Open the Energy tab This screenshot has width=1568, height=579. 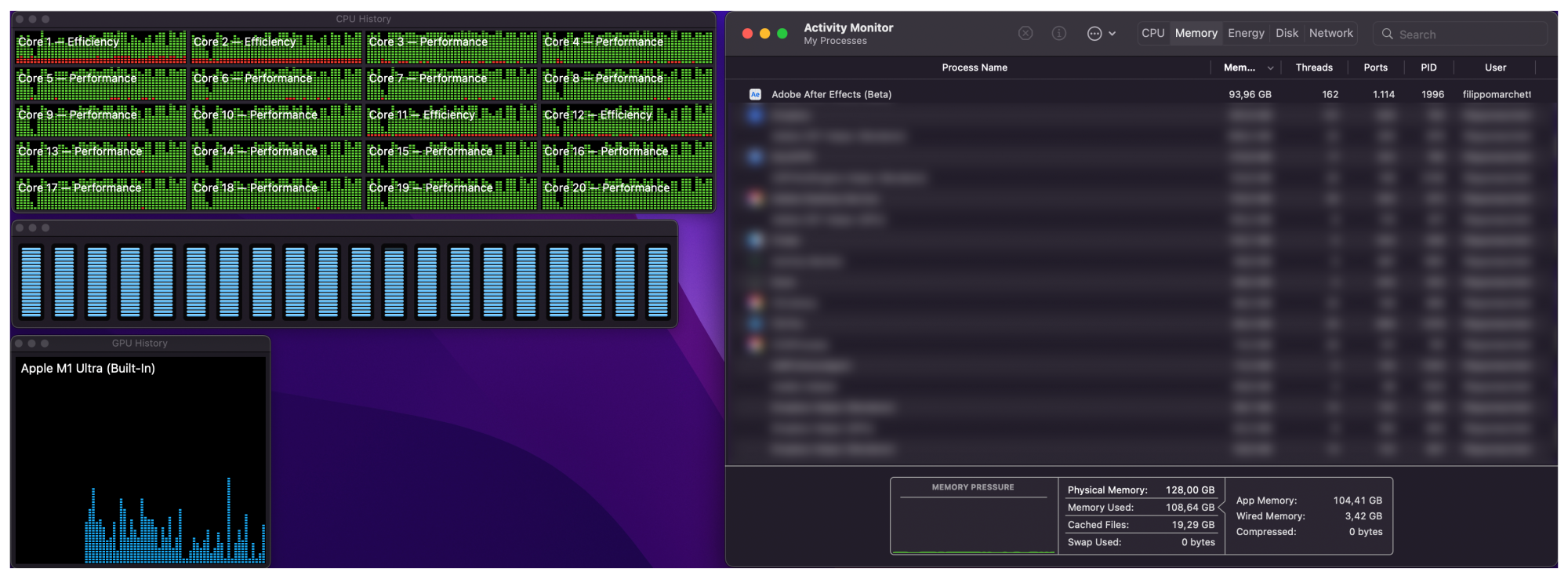(x=1246, y=33)
